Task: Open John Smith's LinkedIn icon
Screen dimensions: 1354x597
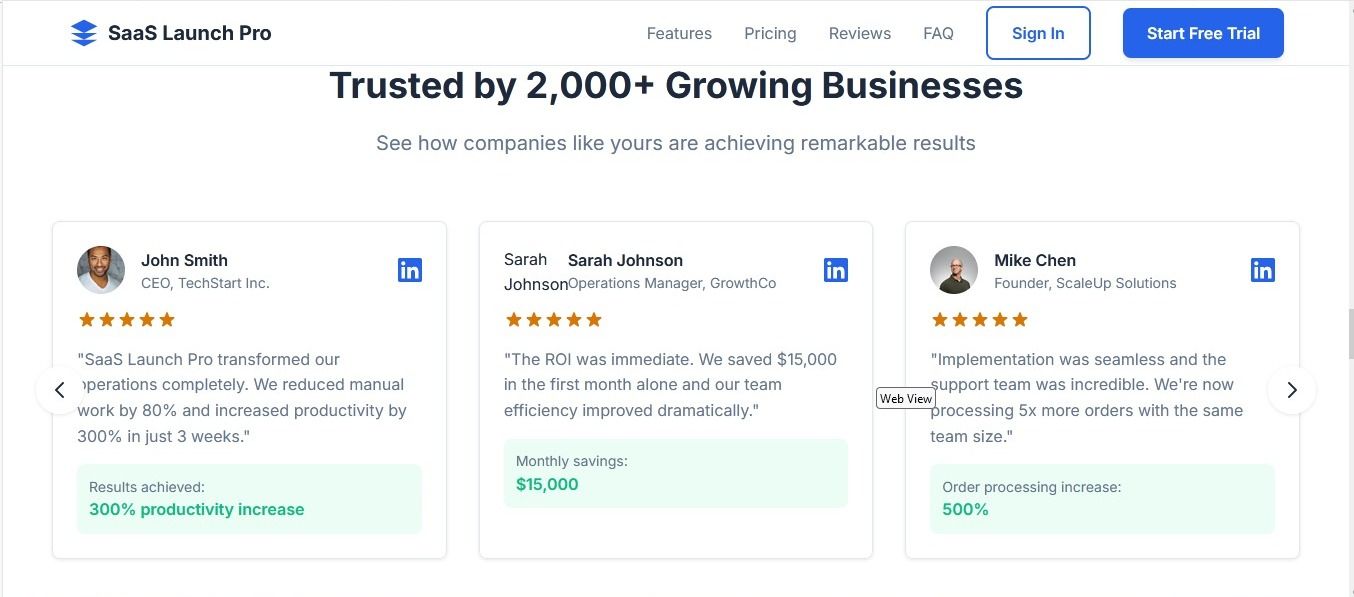Action: (410, 270)
